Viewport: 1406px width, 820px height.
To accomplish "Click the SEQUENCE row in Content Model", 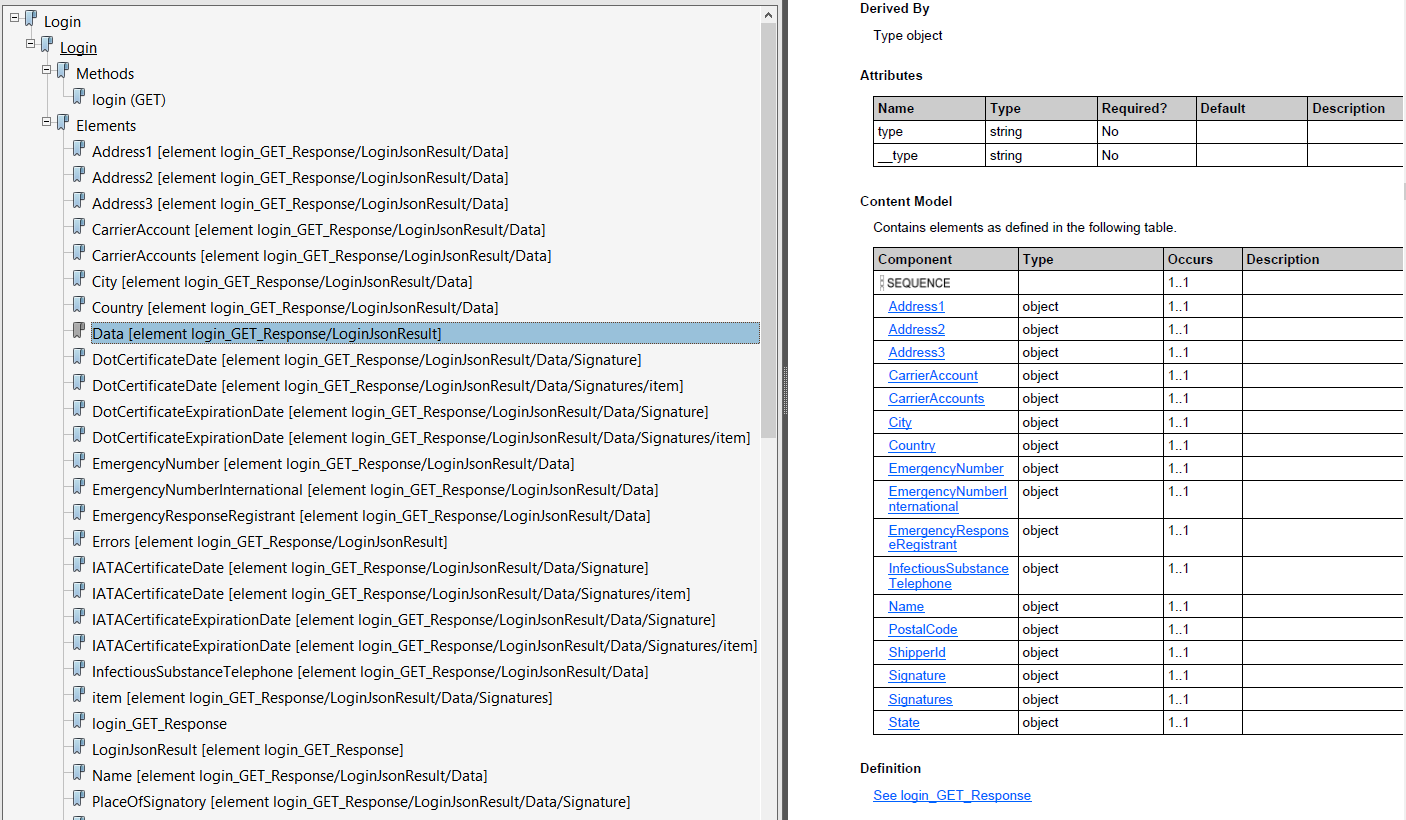I will [1139, 283].
